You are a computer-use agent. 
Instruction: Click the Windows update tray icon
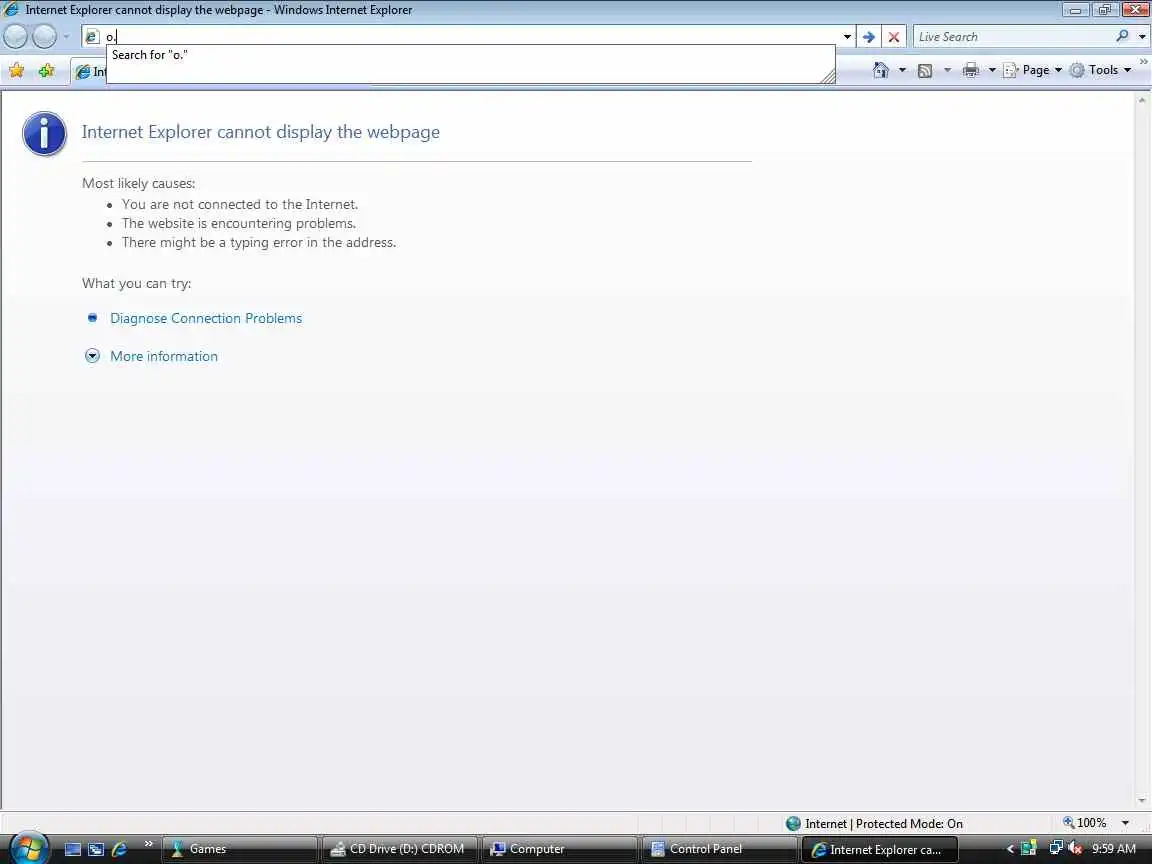[1029, 849]
